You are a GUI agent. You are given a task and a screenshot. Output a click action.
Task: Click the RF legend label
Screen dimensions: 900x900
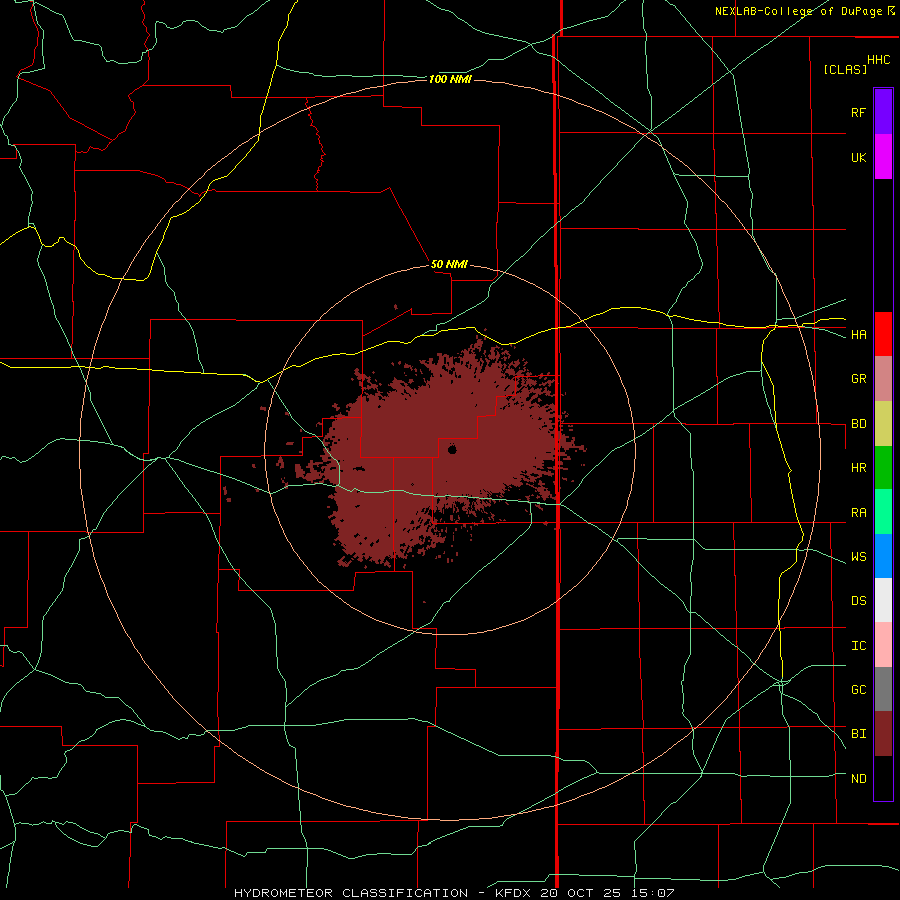point(858,112)
